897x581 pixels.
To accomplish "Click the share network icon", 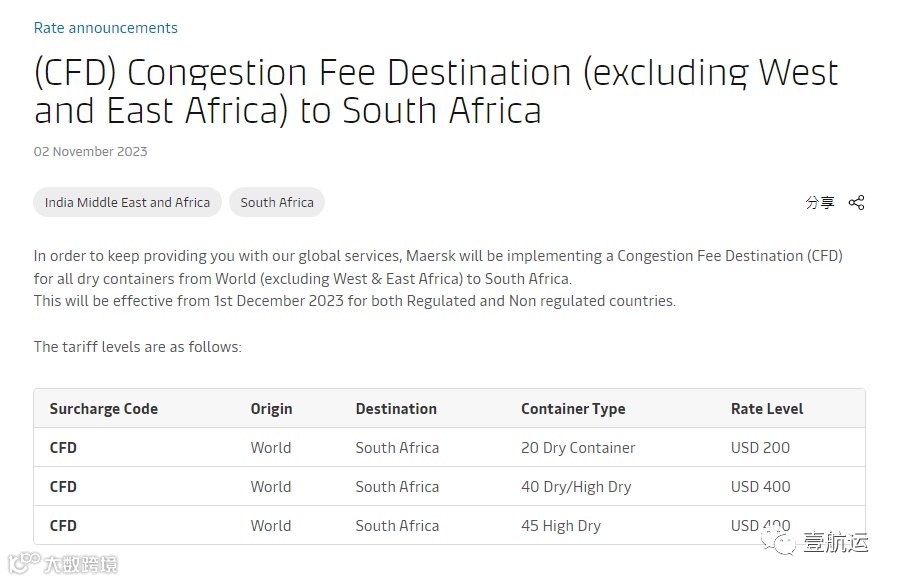I will tap(856, 202).
